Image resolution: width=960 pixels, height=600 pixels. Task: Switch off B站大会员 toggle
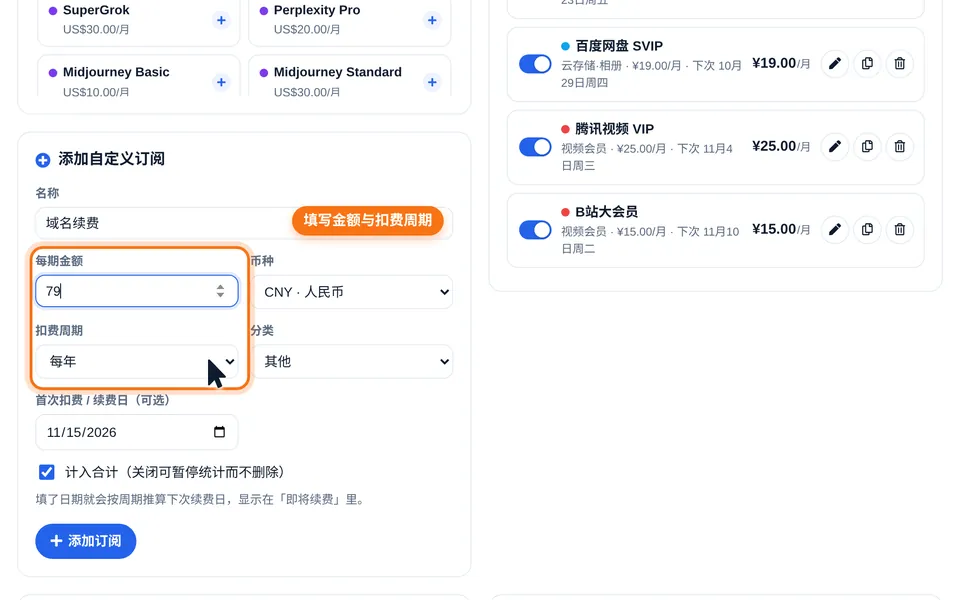[x=535, y=230]
